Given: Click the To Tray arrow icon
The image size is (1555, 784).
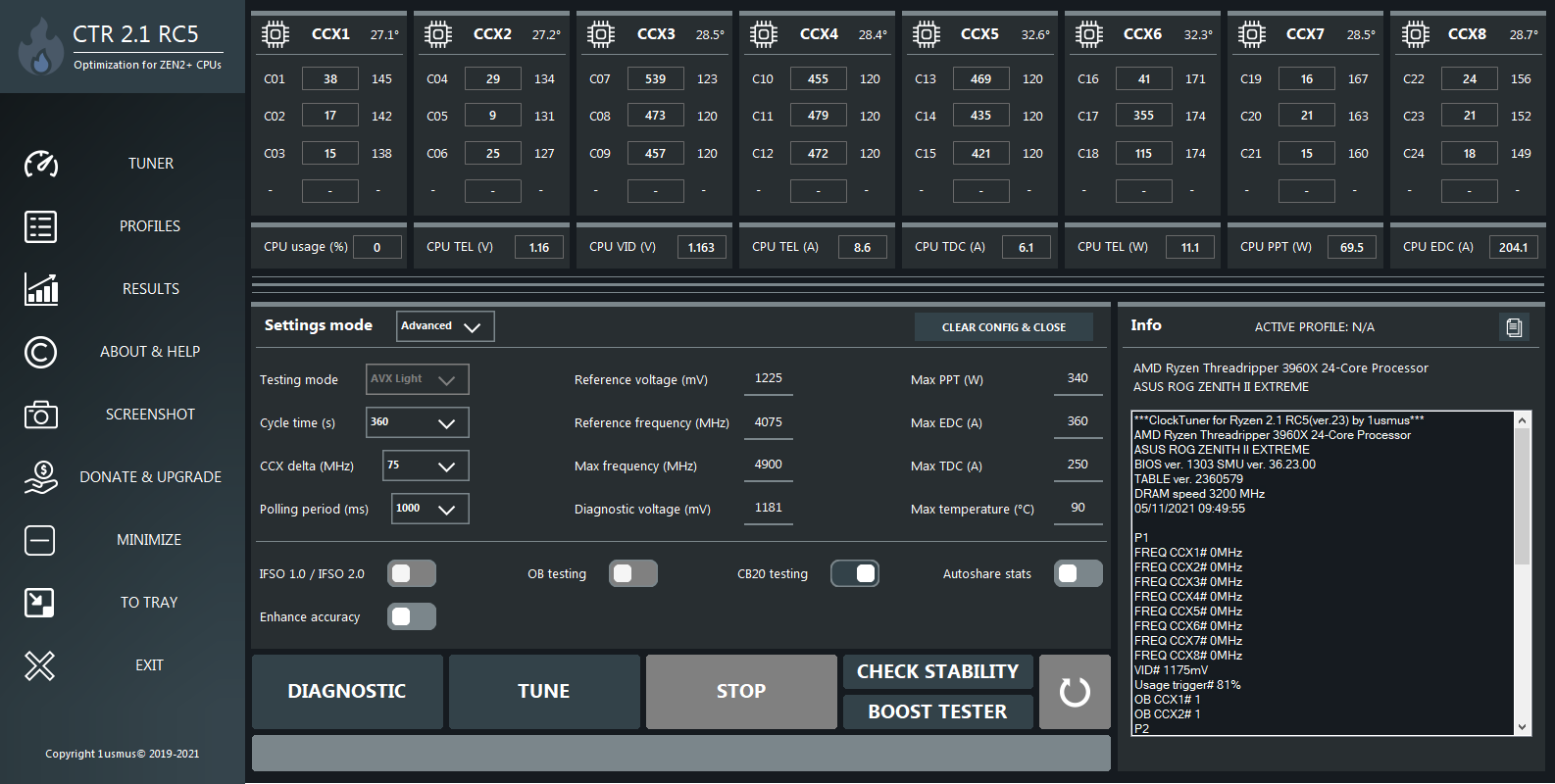Looking at the screenshot, I should (40, 603).
